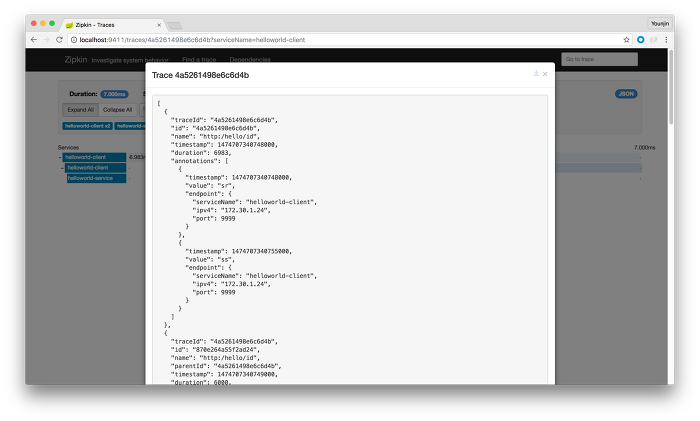Image resolution: width=700 pixels, height=421 pixels.
Task: Click the Go to trace input field
Action: [599, 60]
